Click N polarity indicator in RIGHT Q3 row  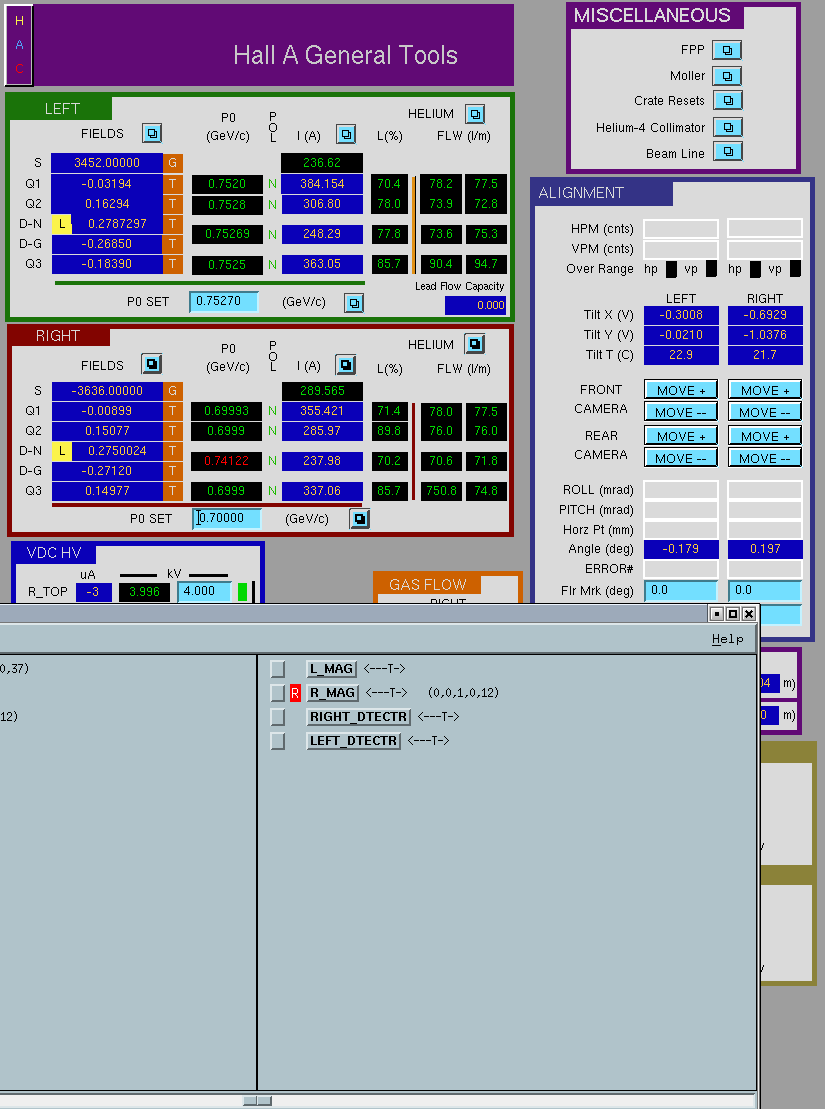(x=272, y=491)
